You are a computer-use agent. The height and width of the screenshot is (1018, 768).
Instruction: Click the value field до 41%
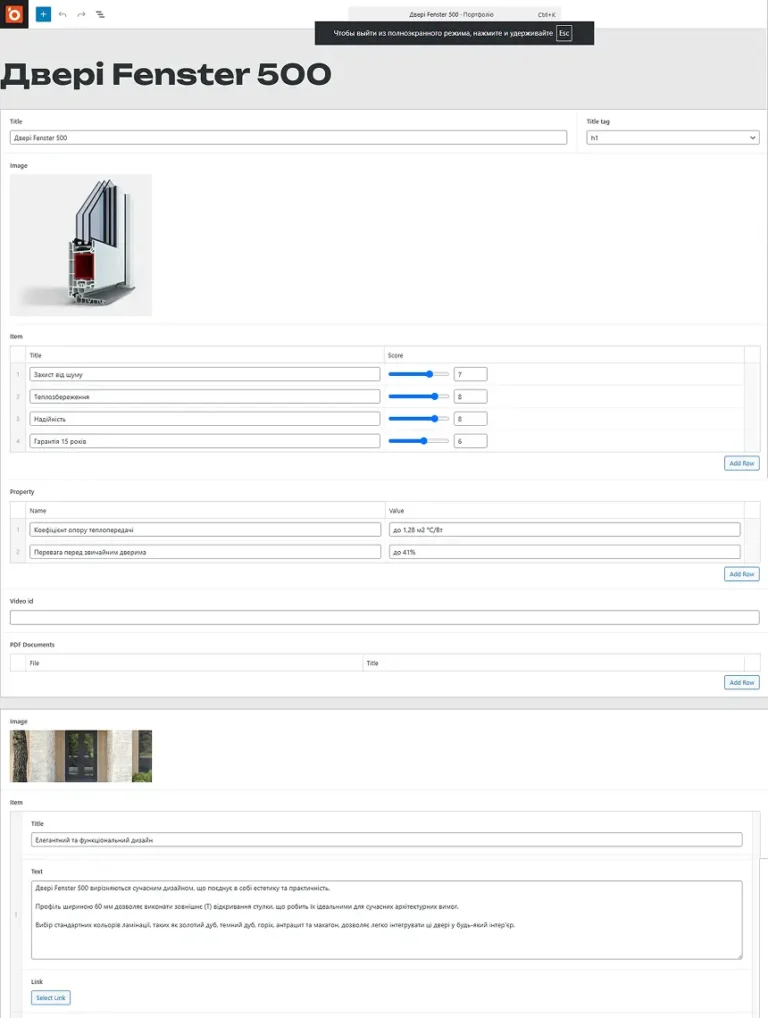click(565, 552)
